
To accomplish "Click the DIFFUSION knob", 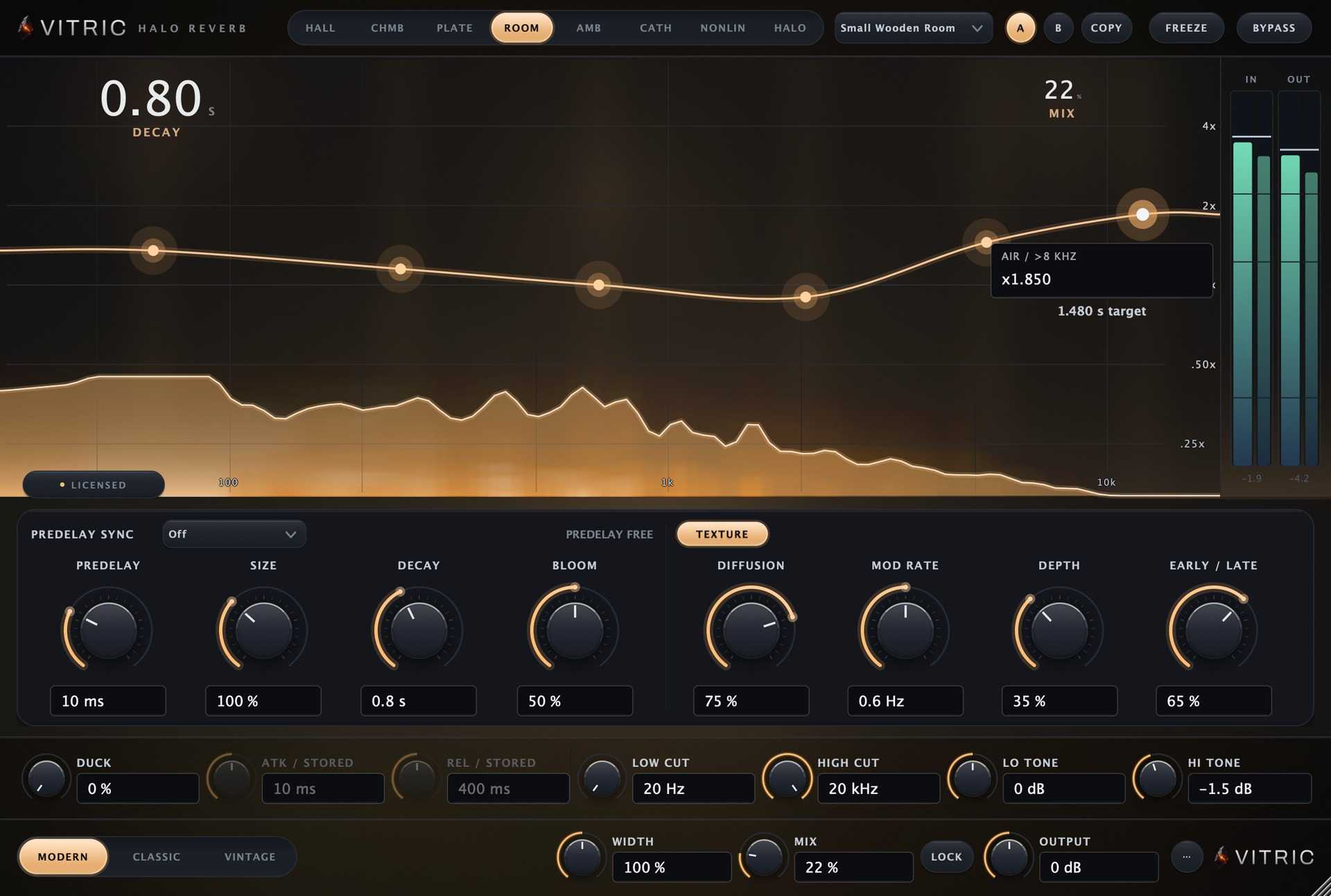I will pos(751,629).
